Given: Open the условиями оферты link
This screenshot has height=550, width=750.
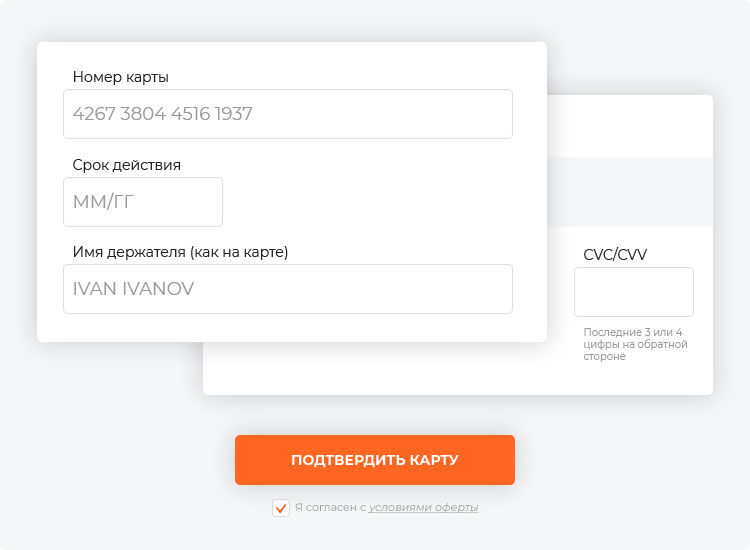Looking at the screenshot, I should pyautogui.click(x=423, y=507).
